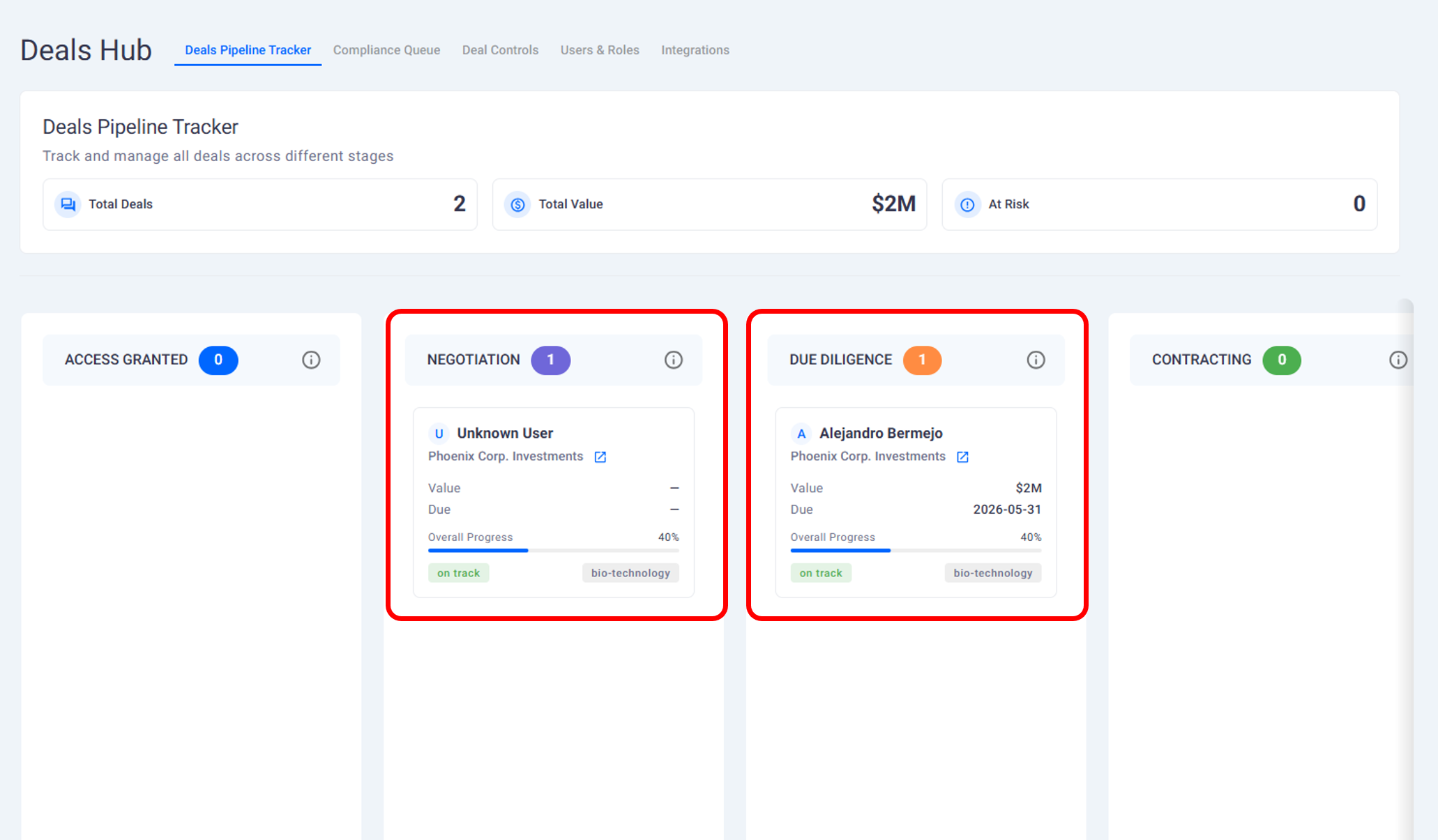Click the Negotiation column info icon
Viewport: 1438px width, 840px height.
pos(673,360)
